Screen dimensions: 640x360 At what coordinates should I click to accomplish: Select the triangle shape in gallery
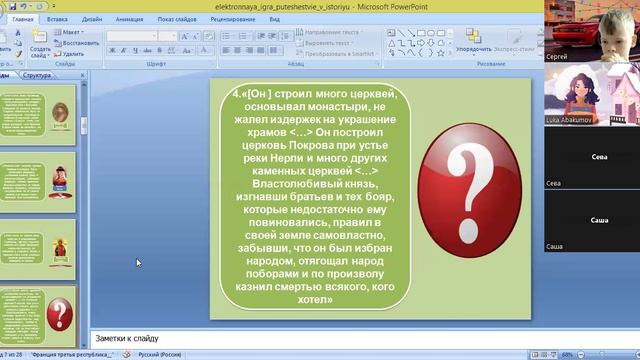tap(391, 43)
